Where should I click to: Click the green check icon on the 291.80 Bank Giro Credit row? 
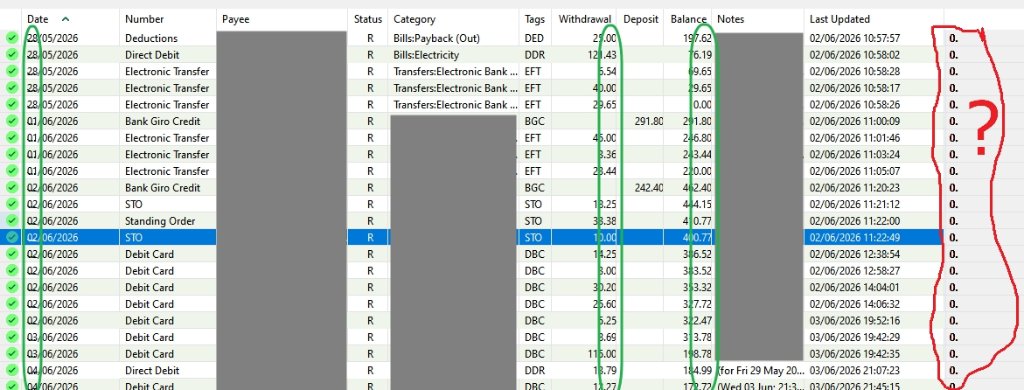coord(12,121)
